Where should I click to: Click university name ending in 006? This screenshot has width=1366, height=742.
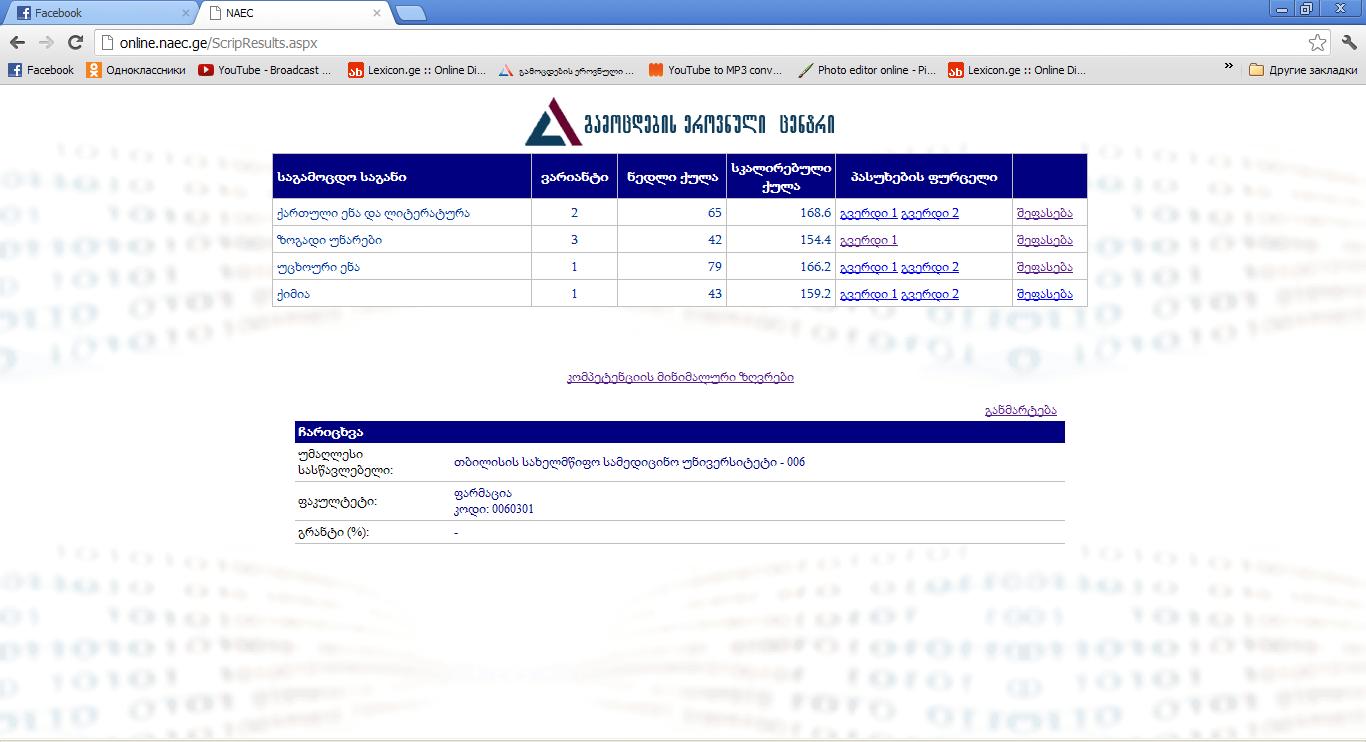pos(629,462)
